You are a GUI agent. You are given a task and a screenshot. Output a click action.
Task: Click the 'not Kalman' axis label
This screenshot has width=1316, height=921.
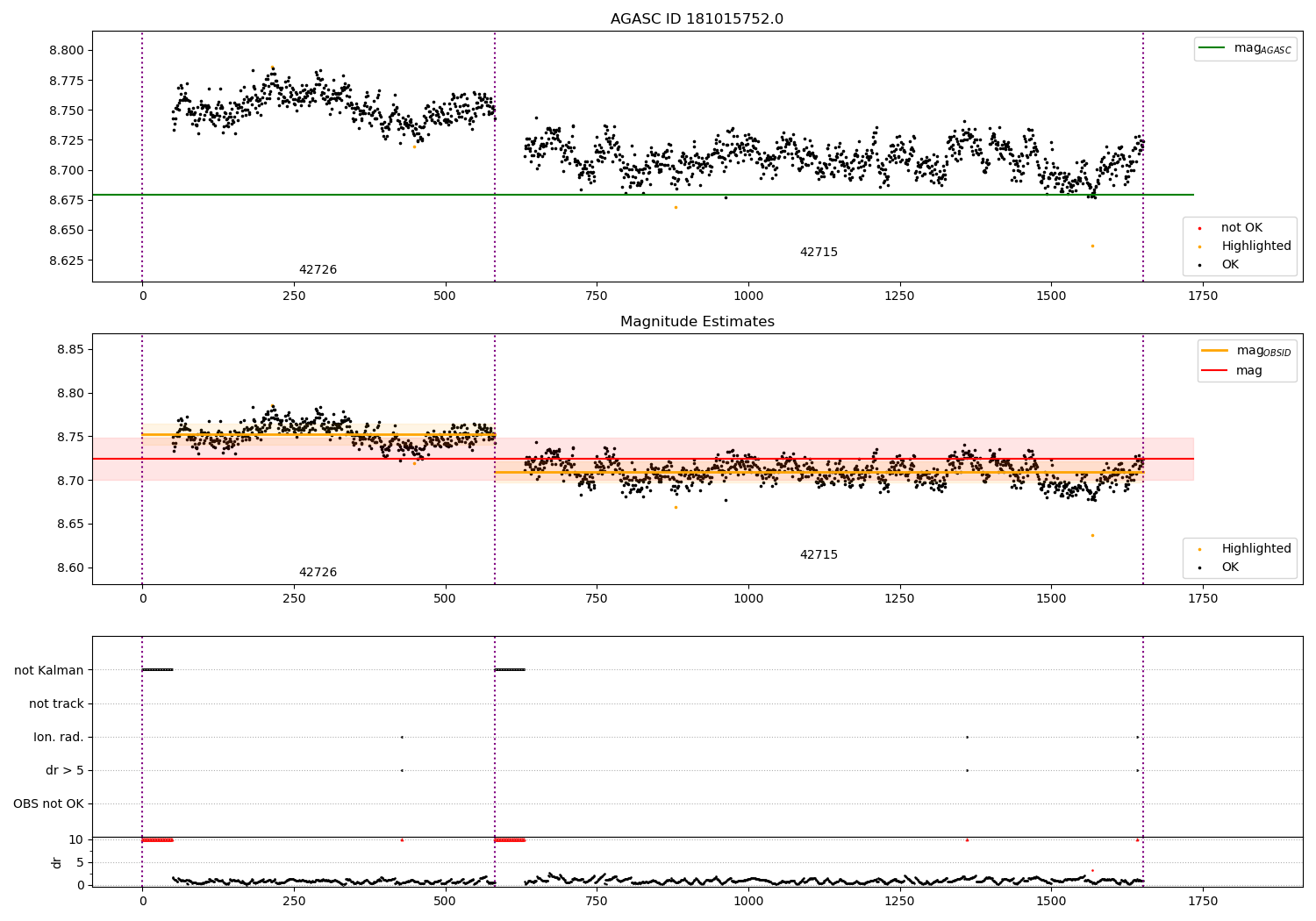[49, 671]
